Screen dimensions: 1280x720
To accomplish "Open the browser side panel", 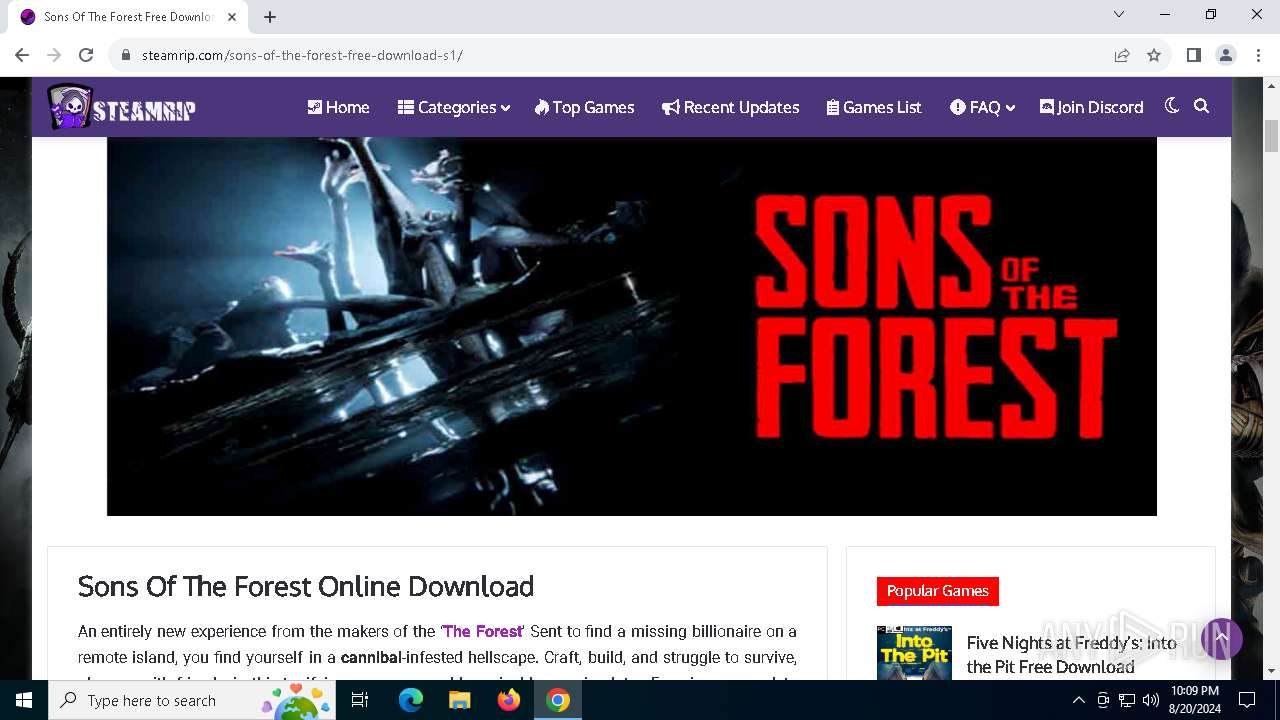I will click(1193, 55).
